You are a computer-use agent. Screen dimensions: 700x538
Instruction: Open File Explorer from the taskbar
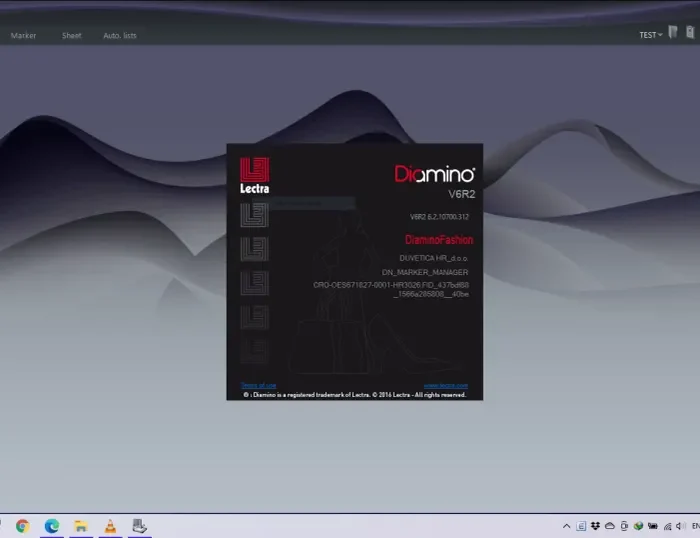(81, 526)
